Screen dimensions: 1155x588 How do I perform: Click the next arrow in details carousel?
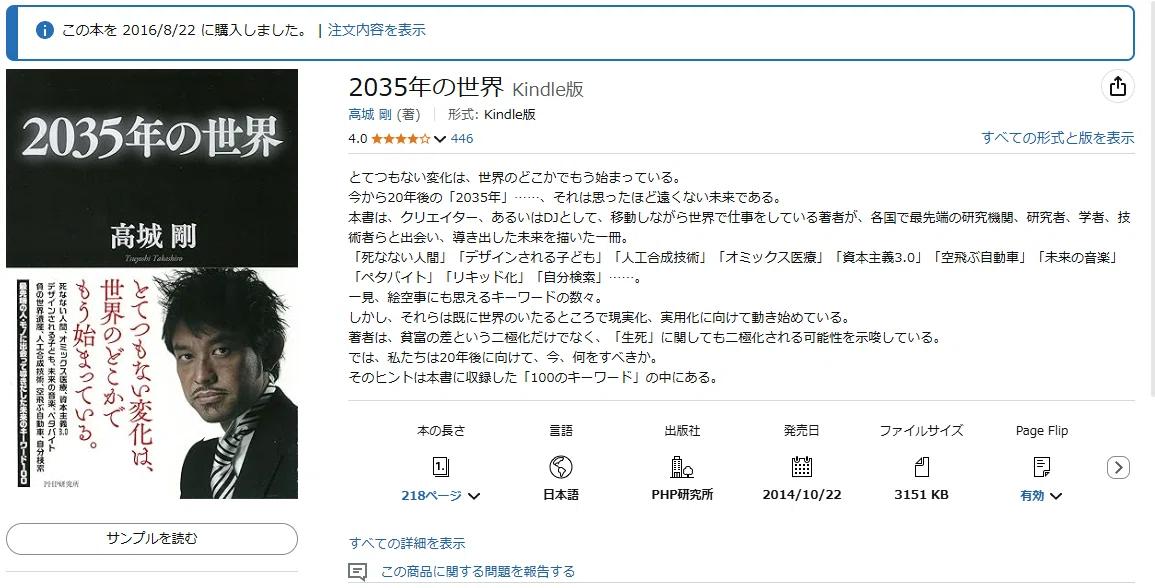point(1118,467)
